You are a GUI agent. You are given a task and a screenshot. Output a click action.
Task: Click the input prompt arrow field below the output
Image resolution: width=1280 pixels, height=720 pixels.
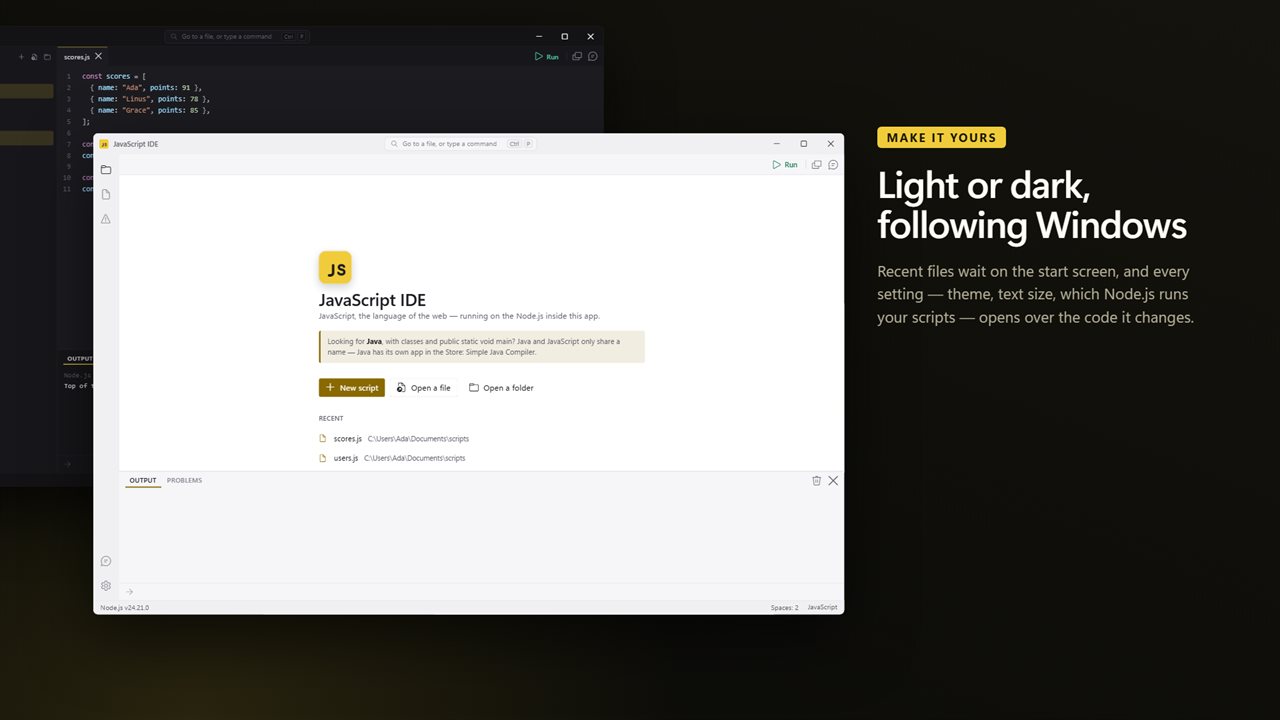(480, 592)
